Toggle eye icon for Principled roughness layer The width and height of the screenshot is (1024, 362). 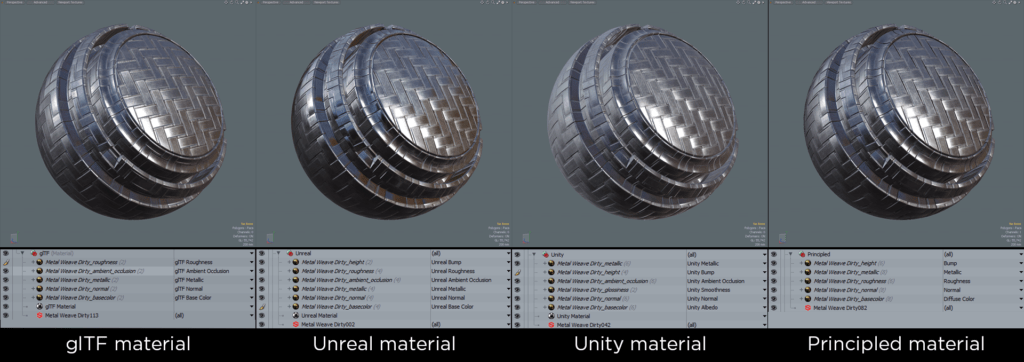click(x=774, y=281)
